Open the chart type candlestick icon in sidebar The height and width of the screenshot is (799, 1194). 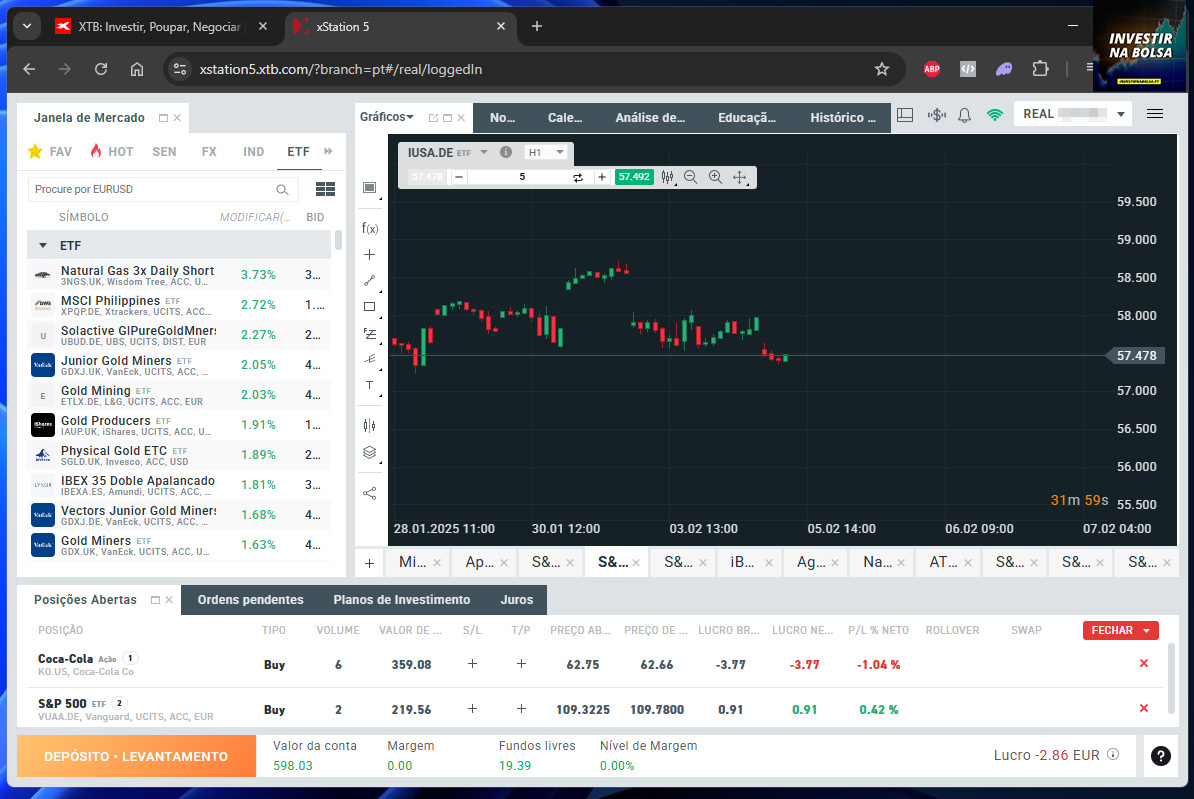(x=369, y=425)
